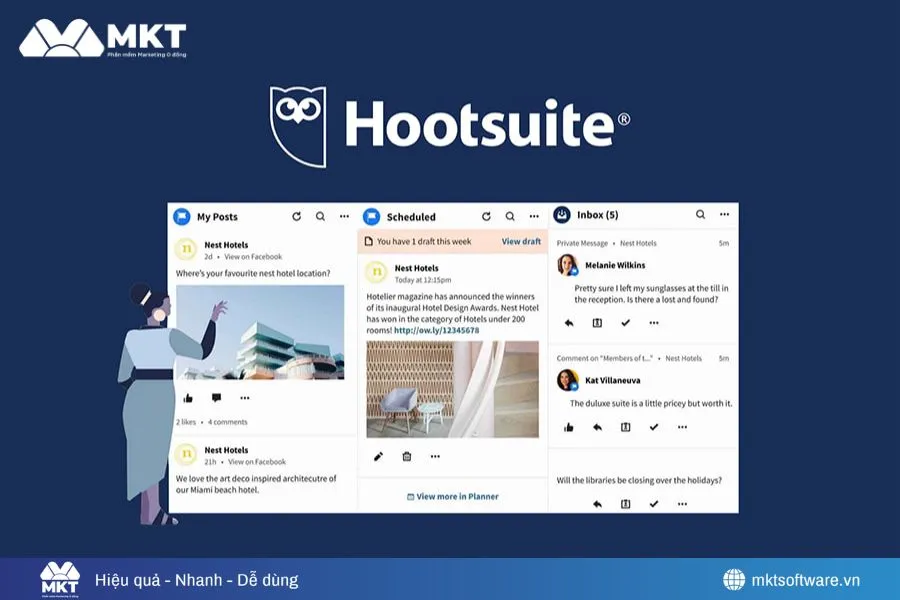This screenshot has height=600, width=900.
Task: Click the search icon in the Inbox header
Action: (x=700, y=214)
